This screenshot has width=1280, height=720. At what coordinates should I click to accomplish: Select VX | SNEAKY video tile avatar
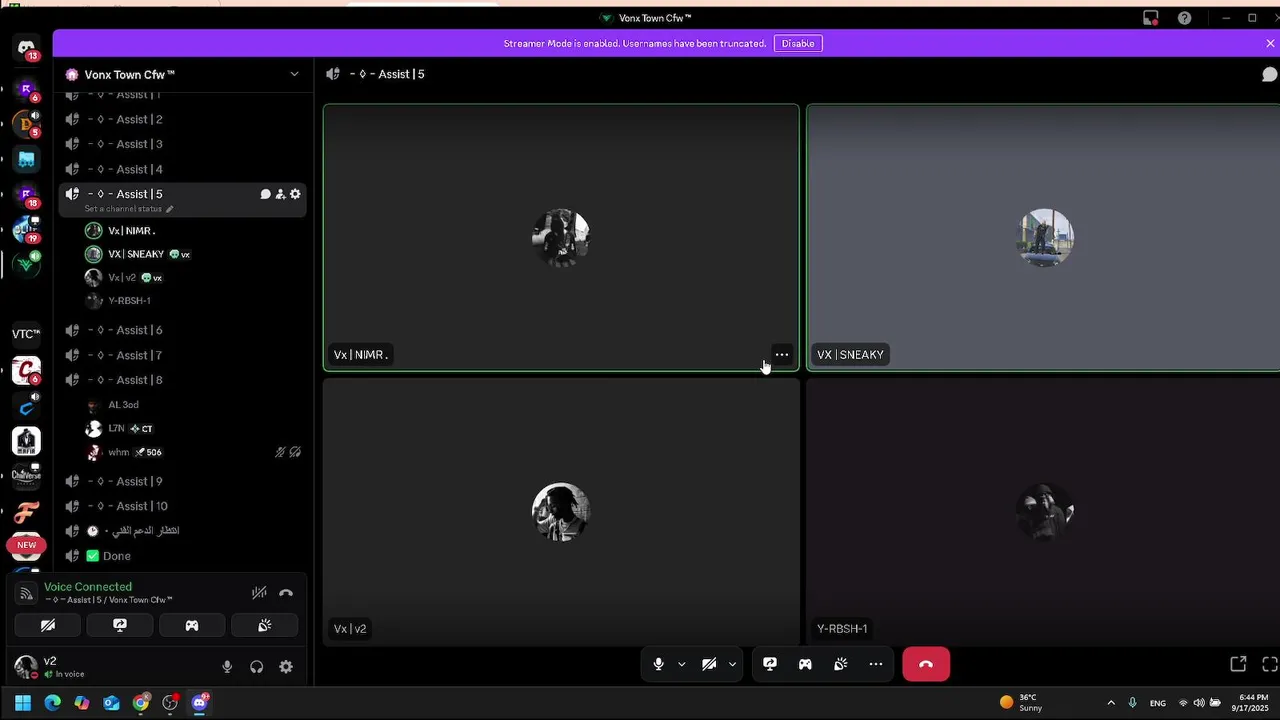click(x=1045, y=237)
